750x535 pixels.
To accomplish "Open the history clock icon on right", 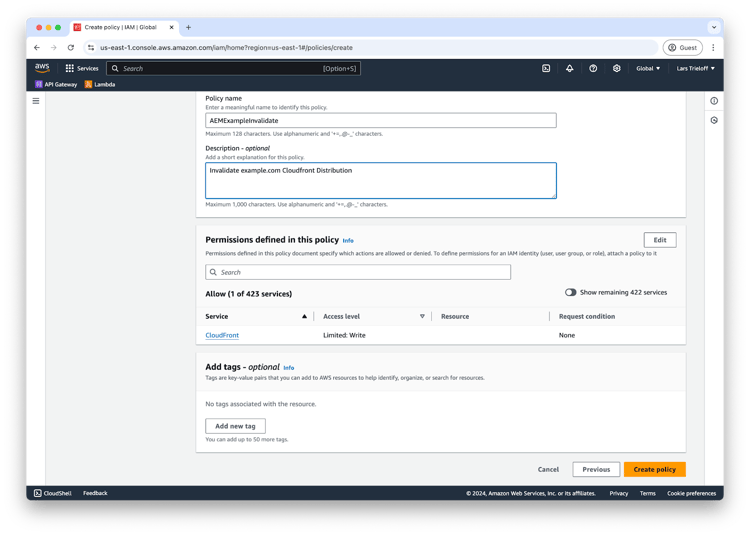I will tap(714, 120).
